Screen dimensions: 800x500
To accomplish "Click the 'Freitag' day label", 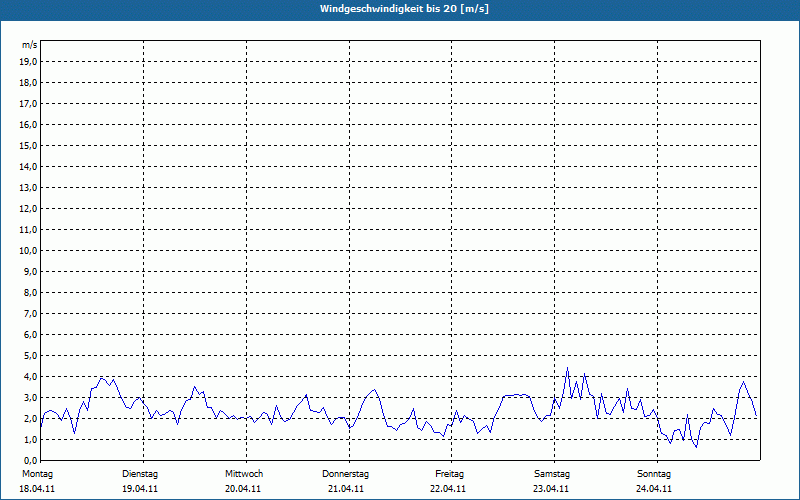I will click(x=449, y=474).
